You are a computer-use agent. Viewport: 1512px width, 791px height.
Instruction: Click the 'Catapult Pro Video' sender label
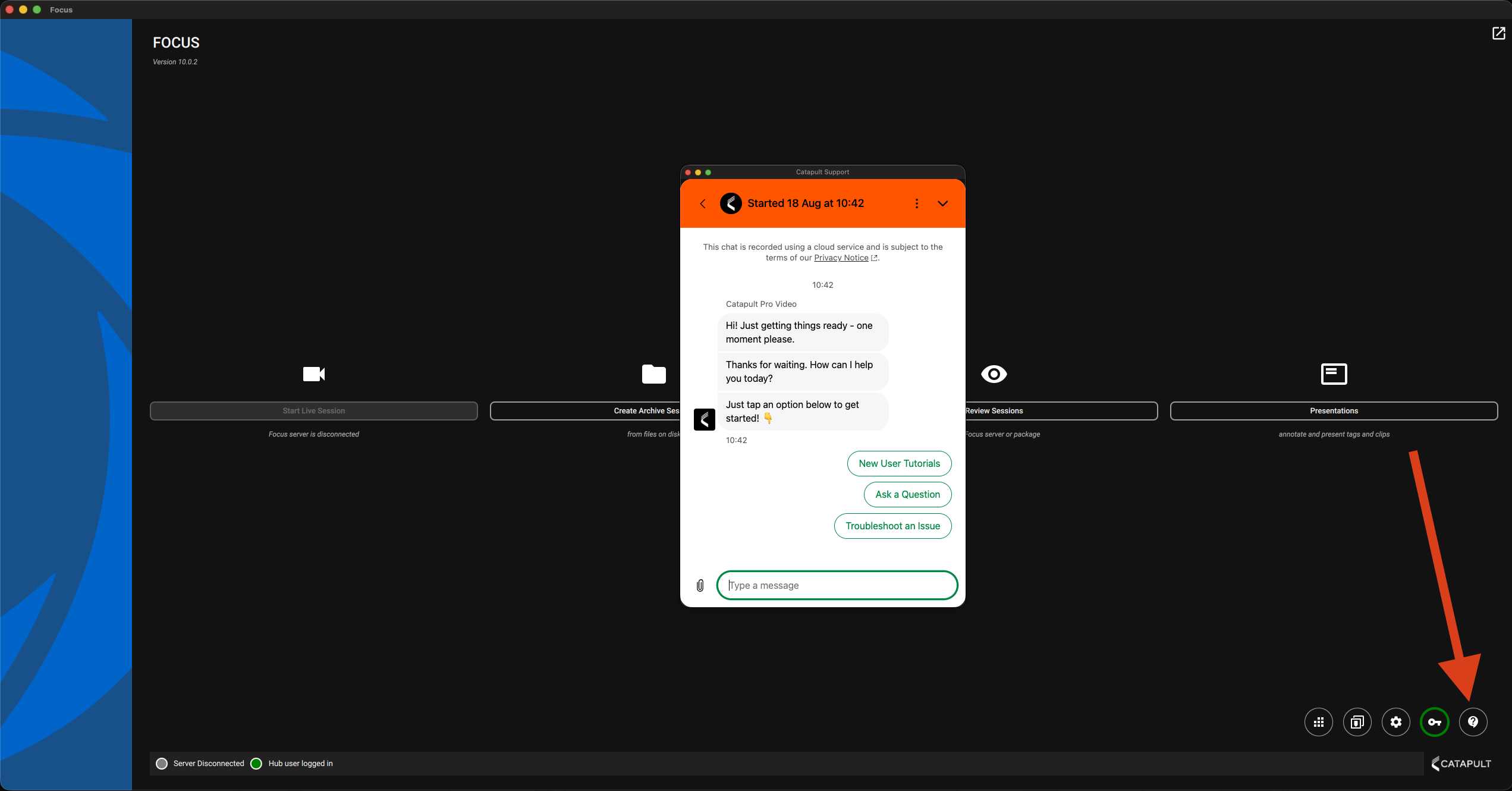761,304
